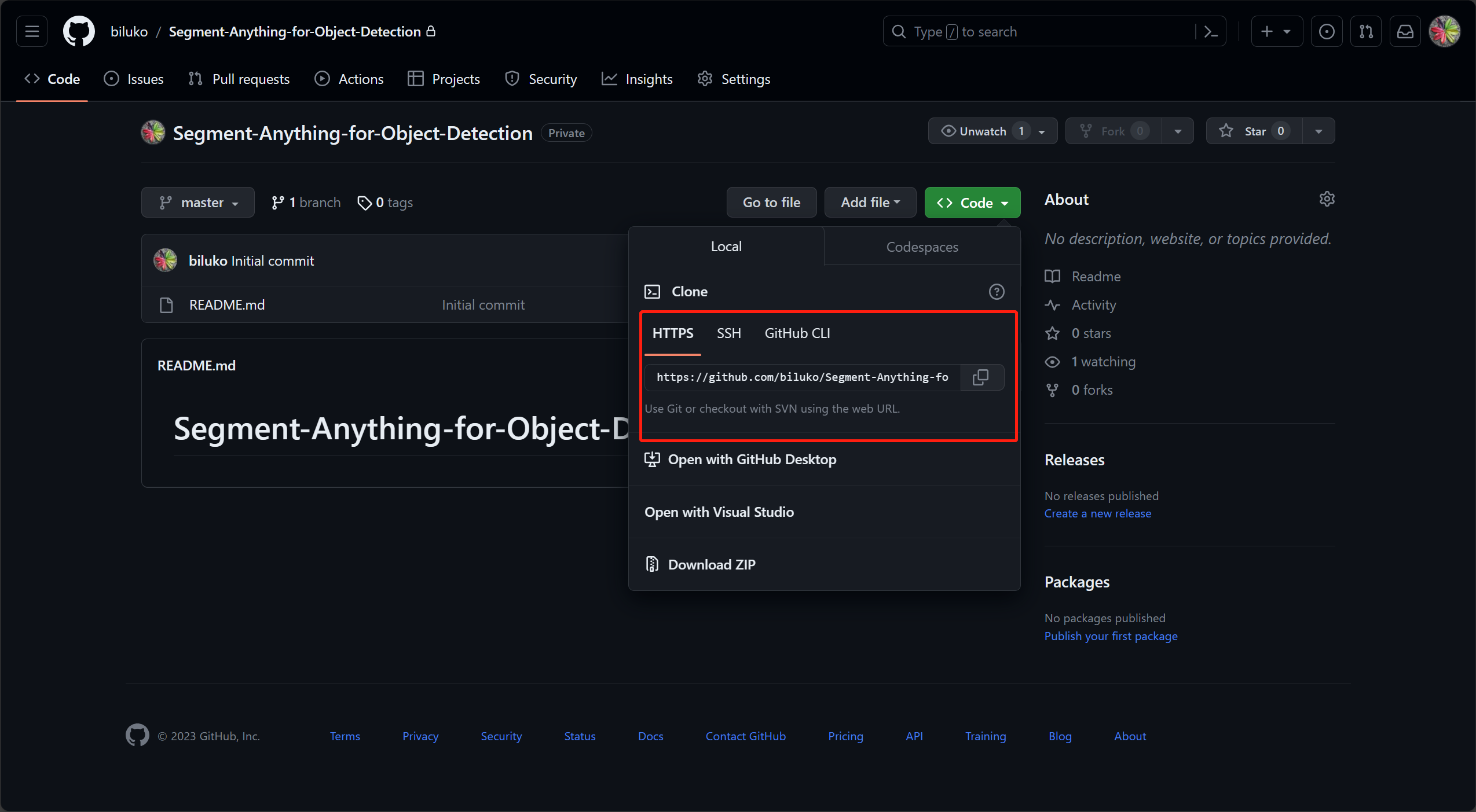1476x812 pixels.
Task: Click Create a new release link
Action: (1097, 513)
